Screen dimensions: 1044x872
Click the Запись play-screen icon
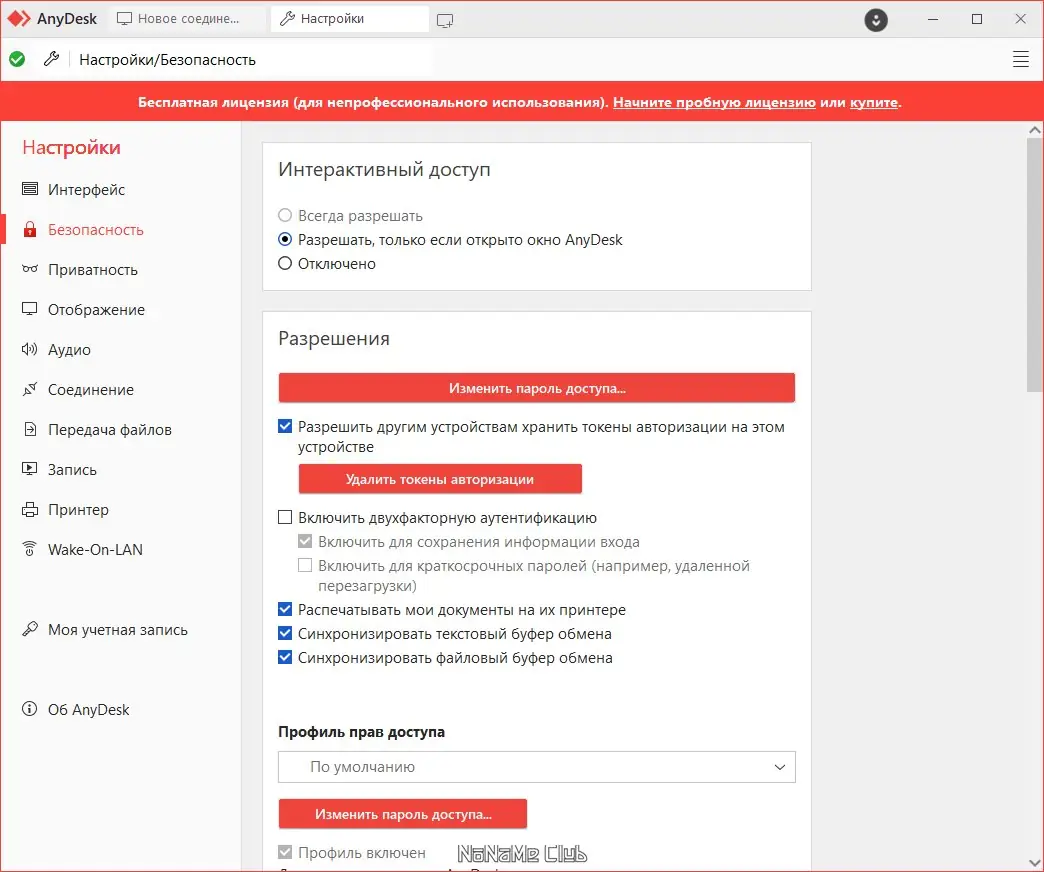[30, 469]
